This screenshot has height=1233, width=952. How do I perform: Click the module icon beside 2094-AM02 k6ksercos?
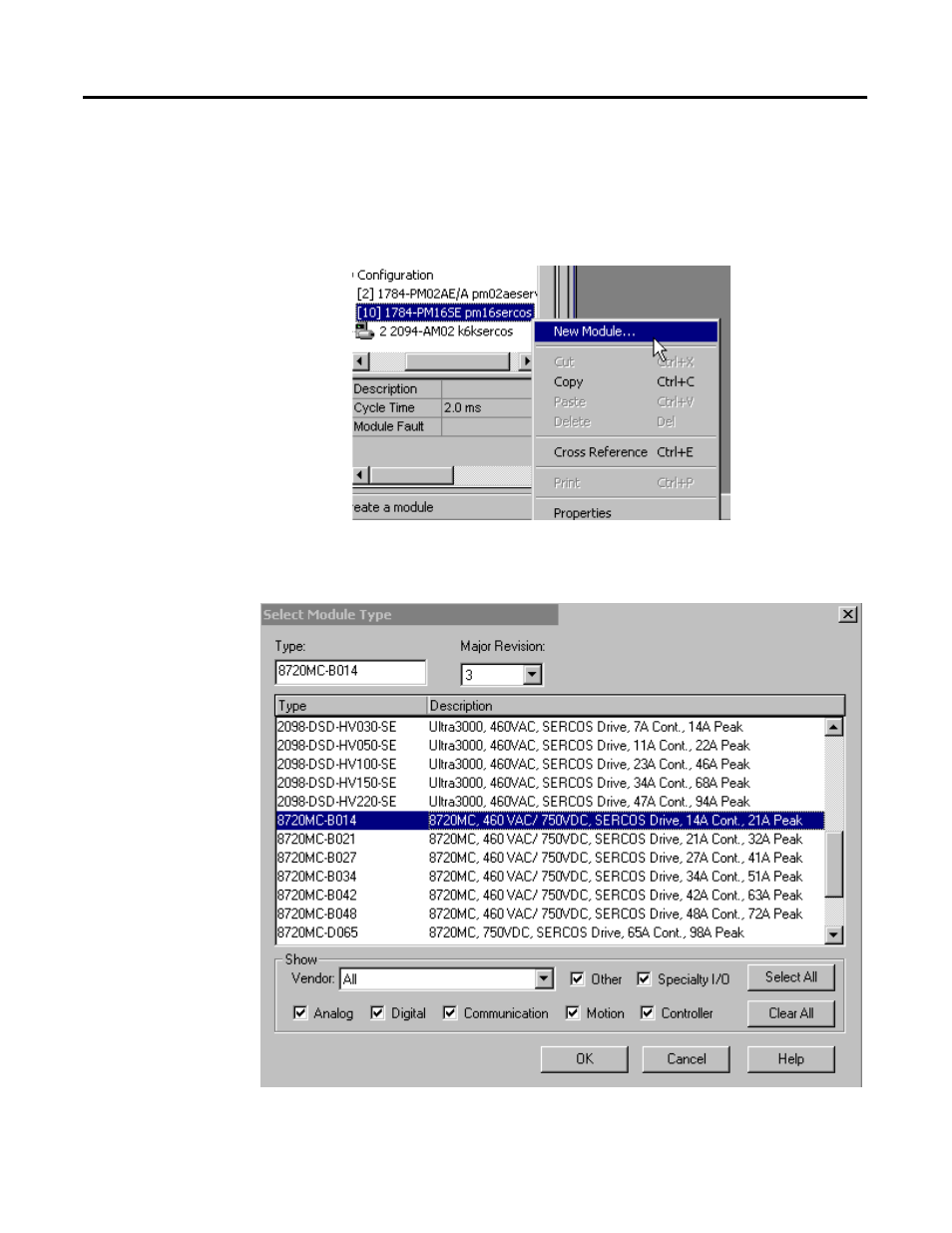coord(364,331)
